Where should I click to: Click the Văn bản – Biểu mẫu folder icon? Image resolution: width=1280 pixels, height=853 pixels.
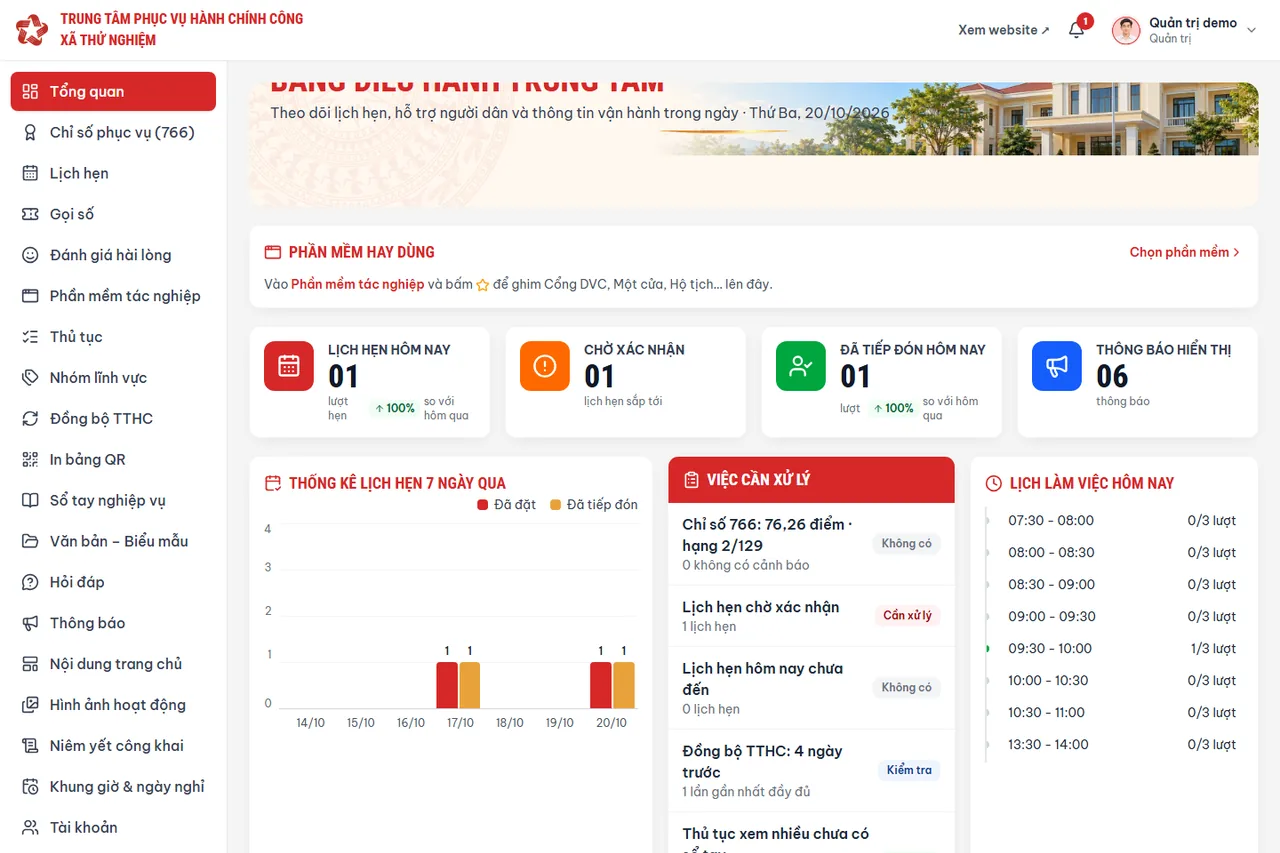point(30,541)
